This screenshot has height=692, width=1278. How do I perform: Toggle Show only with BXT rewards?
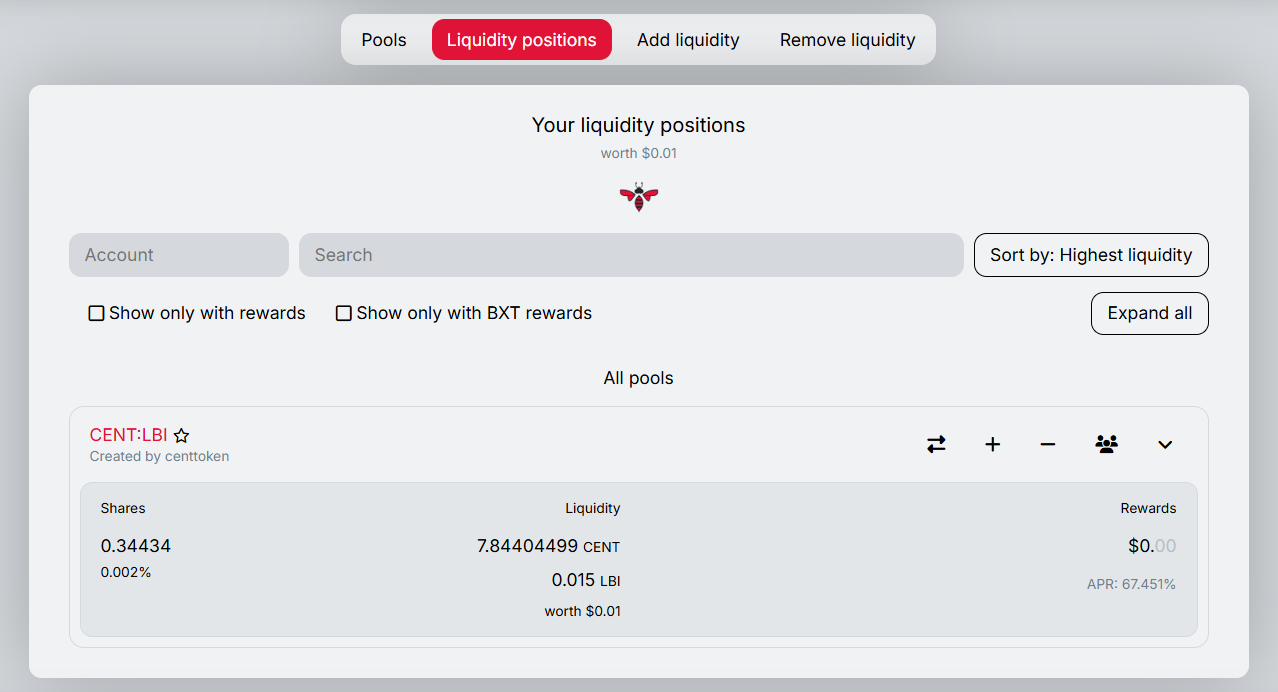pos(344,313)
